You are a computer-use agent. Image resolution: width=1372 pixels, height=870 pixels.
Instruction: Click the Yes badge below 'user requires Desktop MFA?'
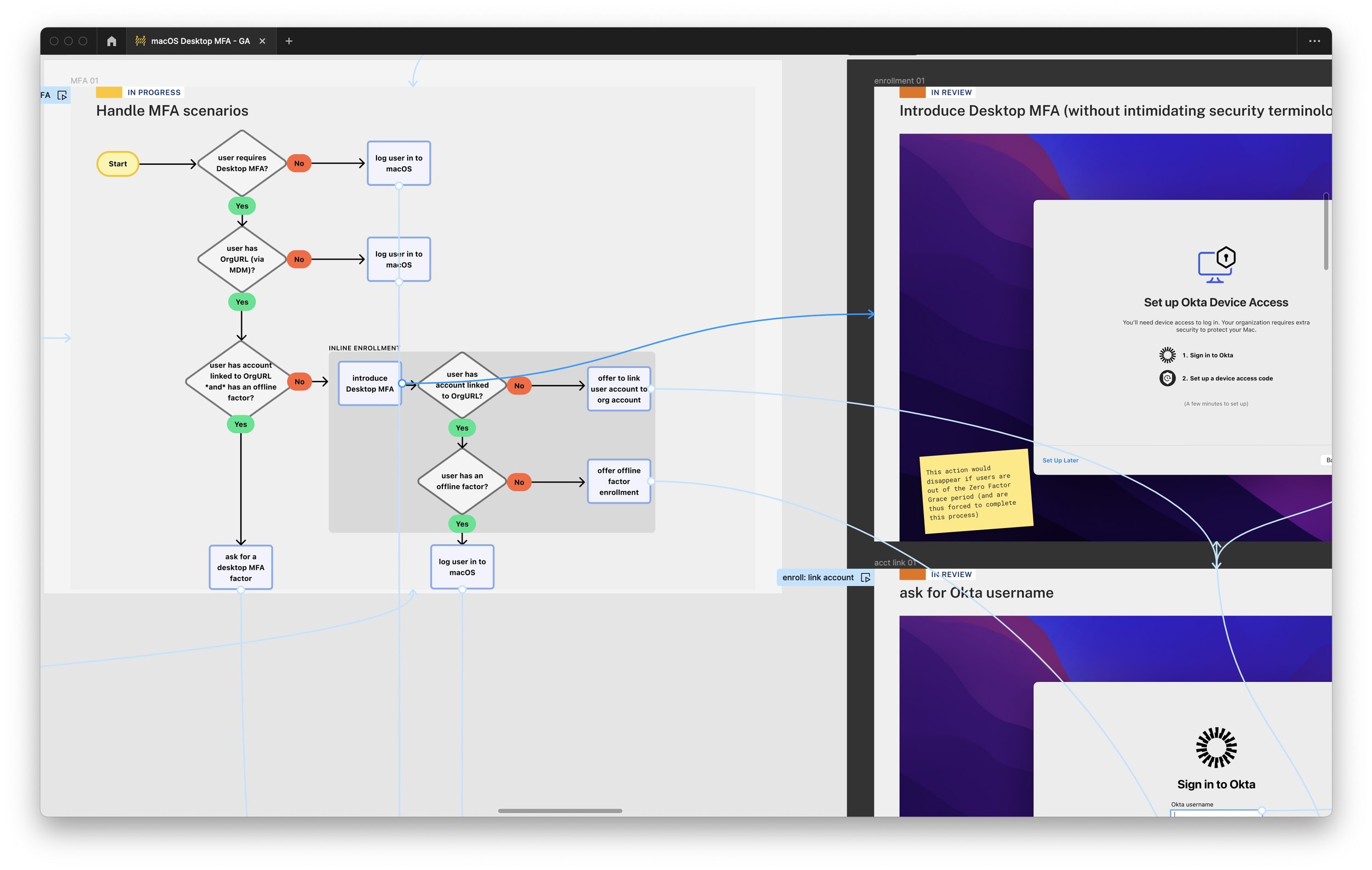click(x=241, y=206)
